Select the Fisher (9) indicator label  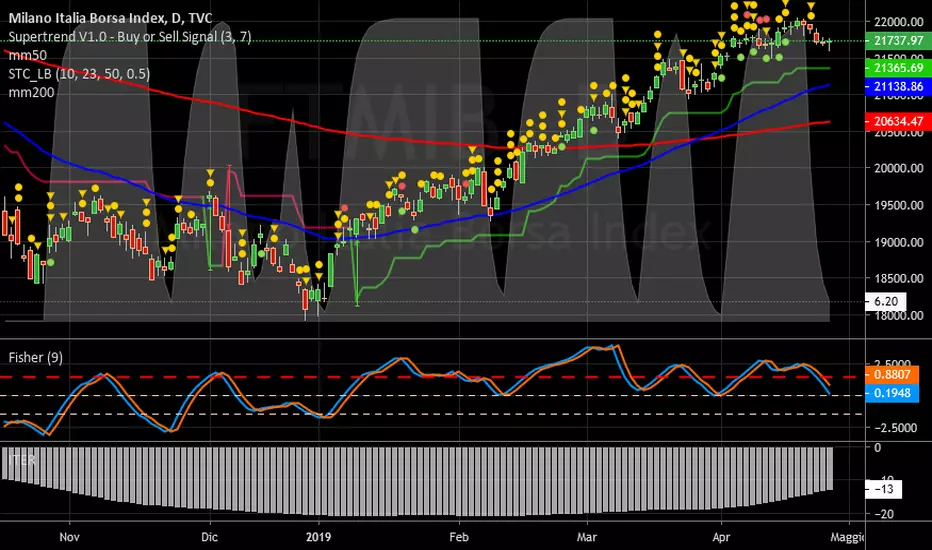[x=36, y=357]
